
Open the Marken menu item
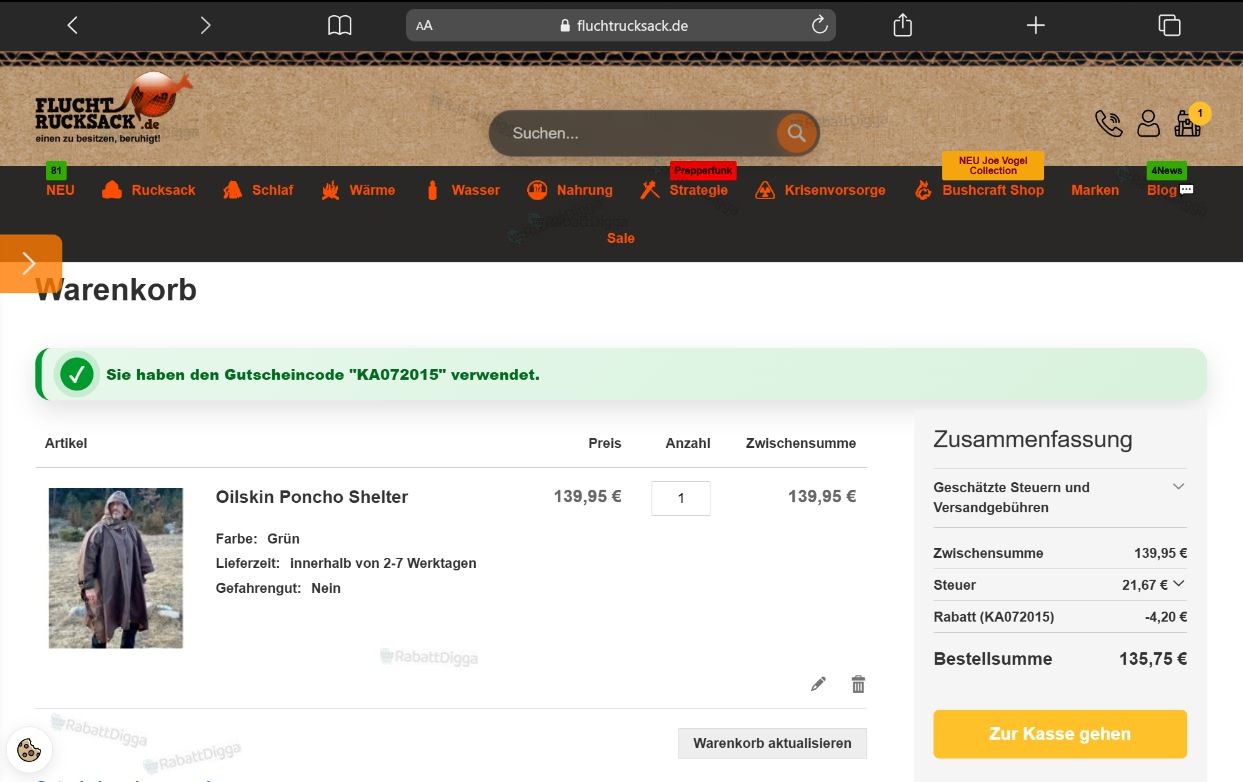[1095, 190]
